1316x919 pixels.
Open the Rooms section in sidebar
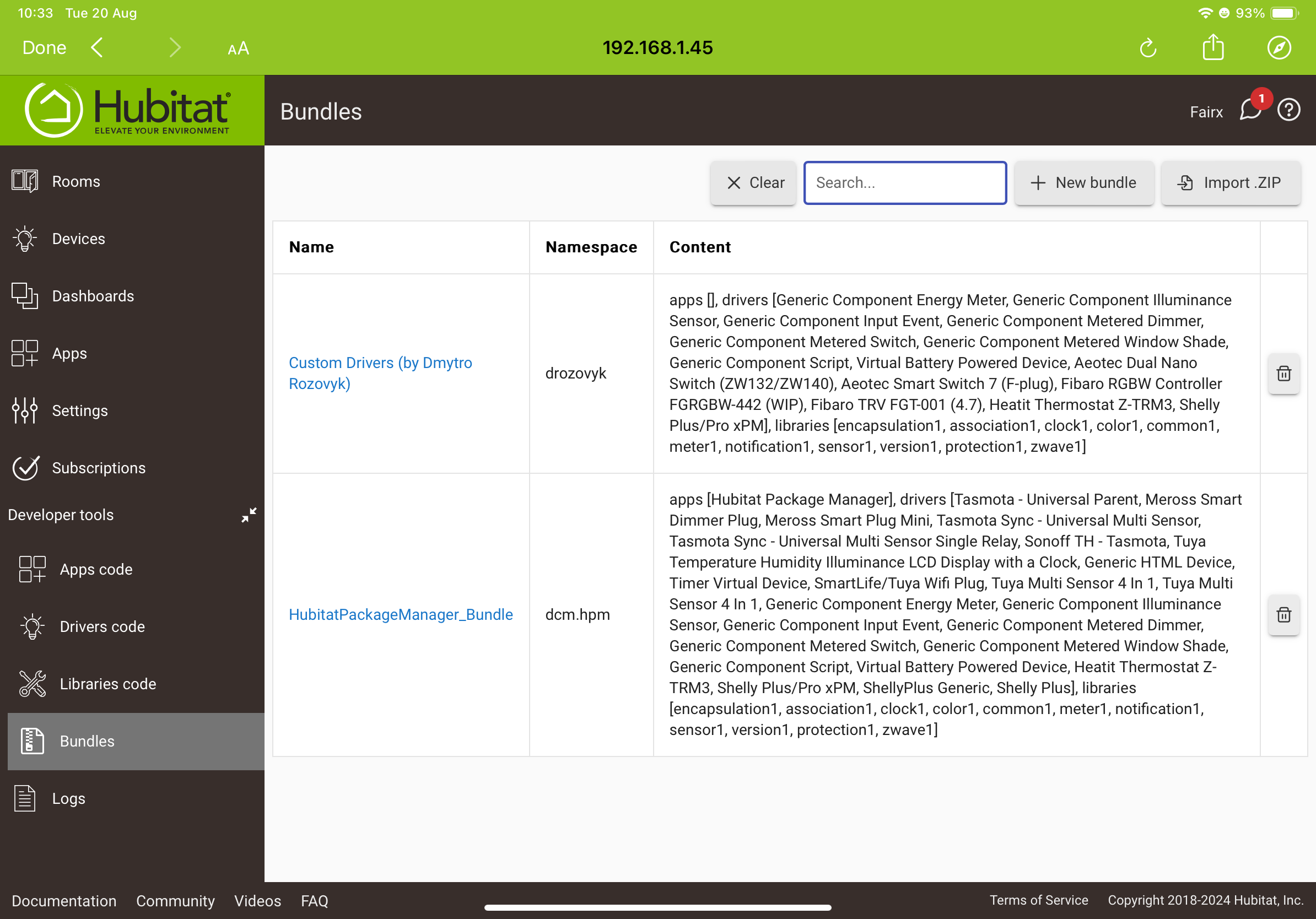point(75,181)
